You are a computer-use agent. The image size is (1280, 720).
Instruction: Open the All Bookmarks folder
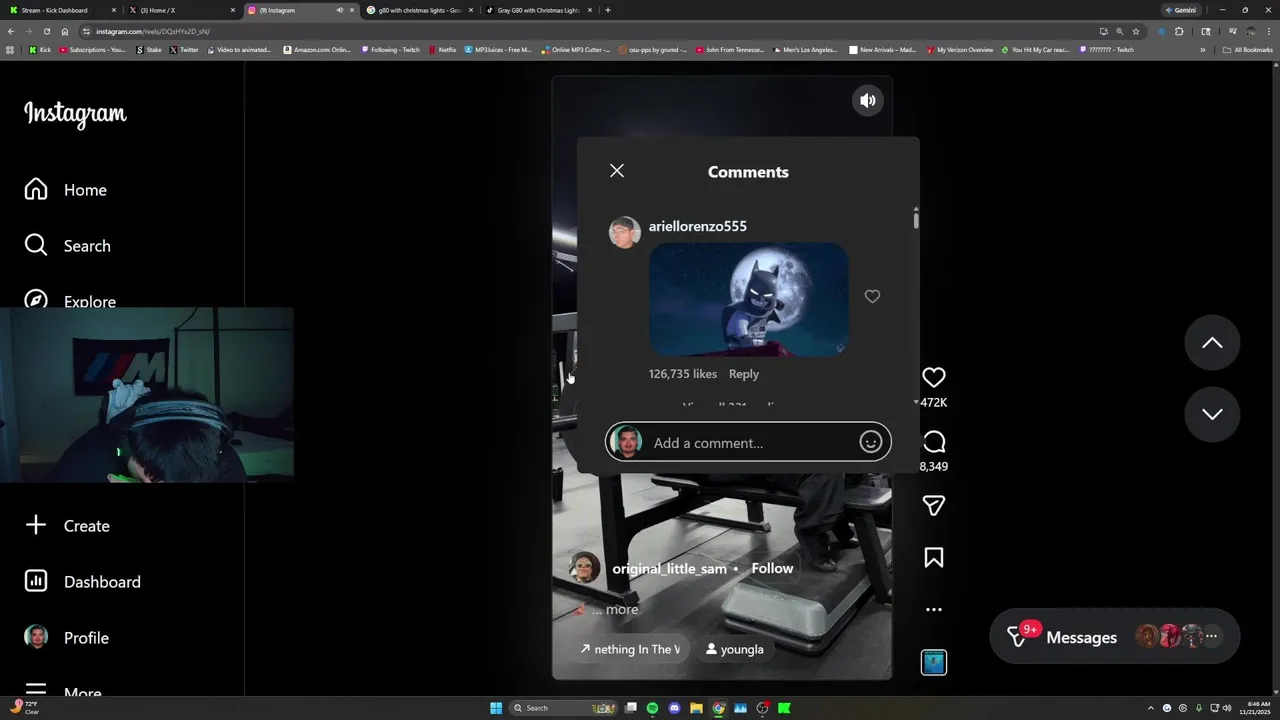[1247, 49]
